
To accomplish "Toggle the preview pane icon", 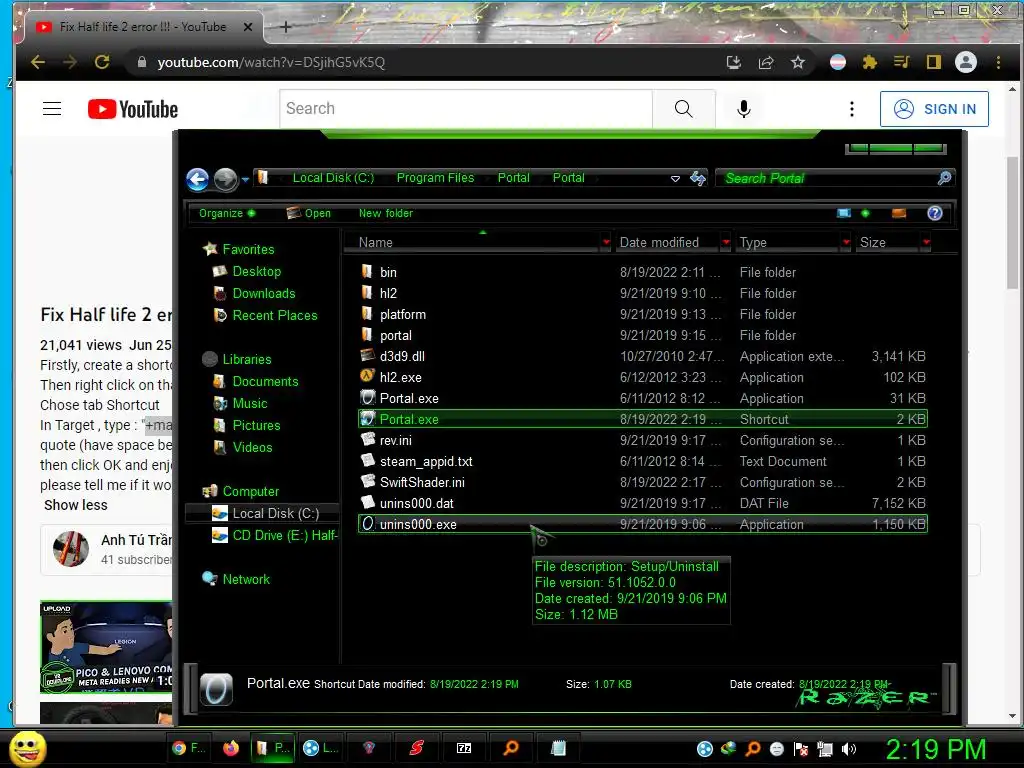I will tap(899, 213).
